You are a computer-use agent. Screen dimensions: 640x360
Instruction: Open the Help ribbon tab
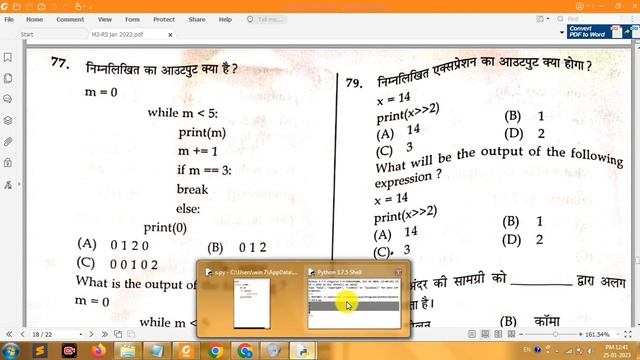[225, 19]
